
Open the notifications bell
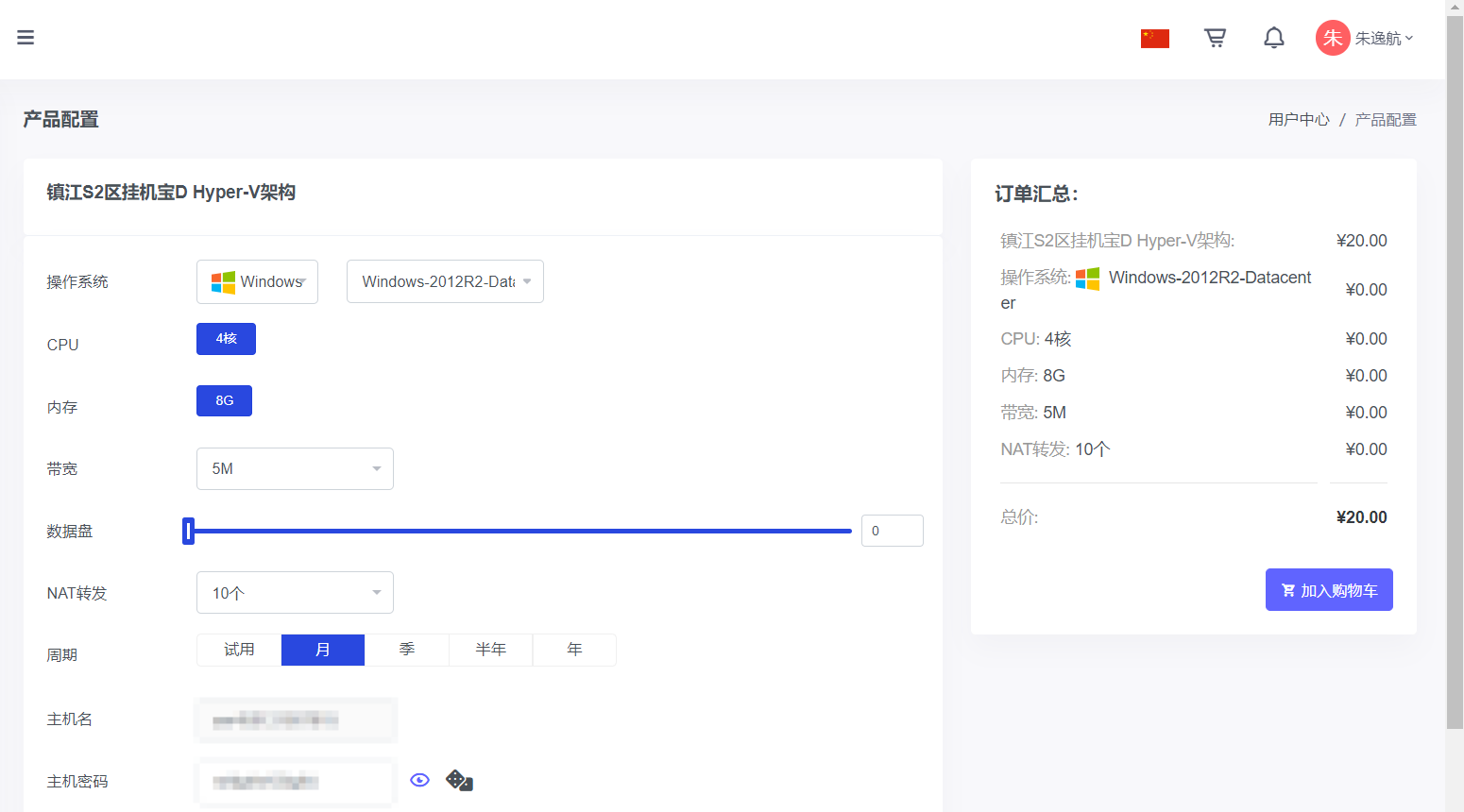click(1273, 38)
